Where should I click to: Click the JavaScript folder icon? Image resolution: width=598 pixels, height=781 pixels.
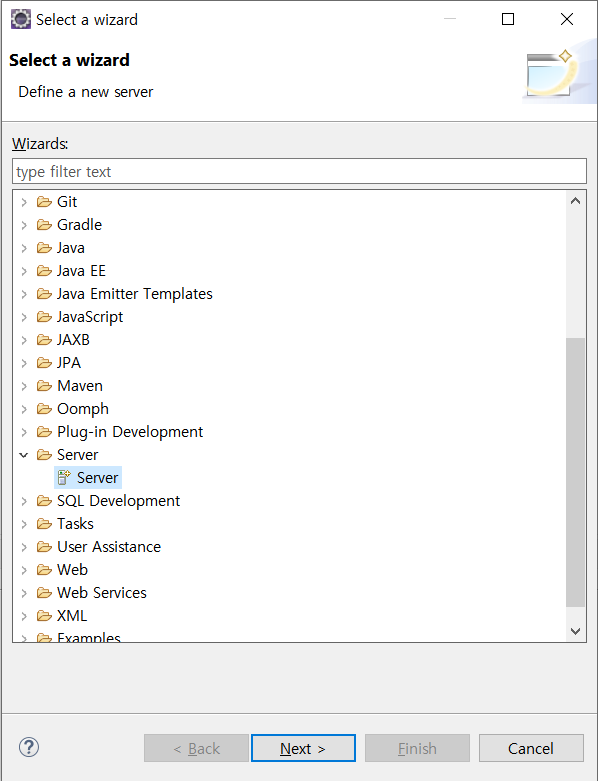click(x=44, y=317)
